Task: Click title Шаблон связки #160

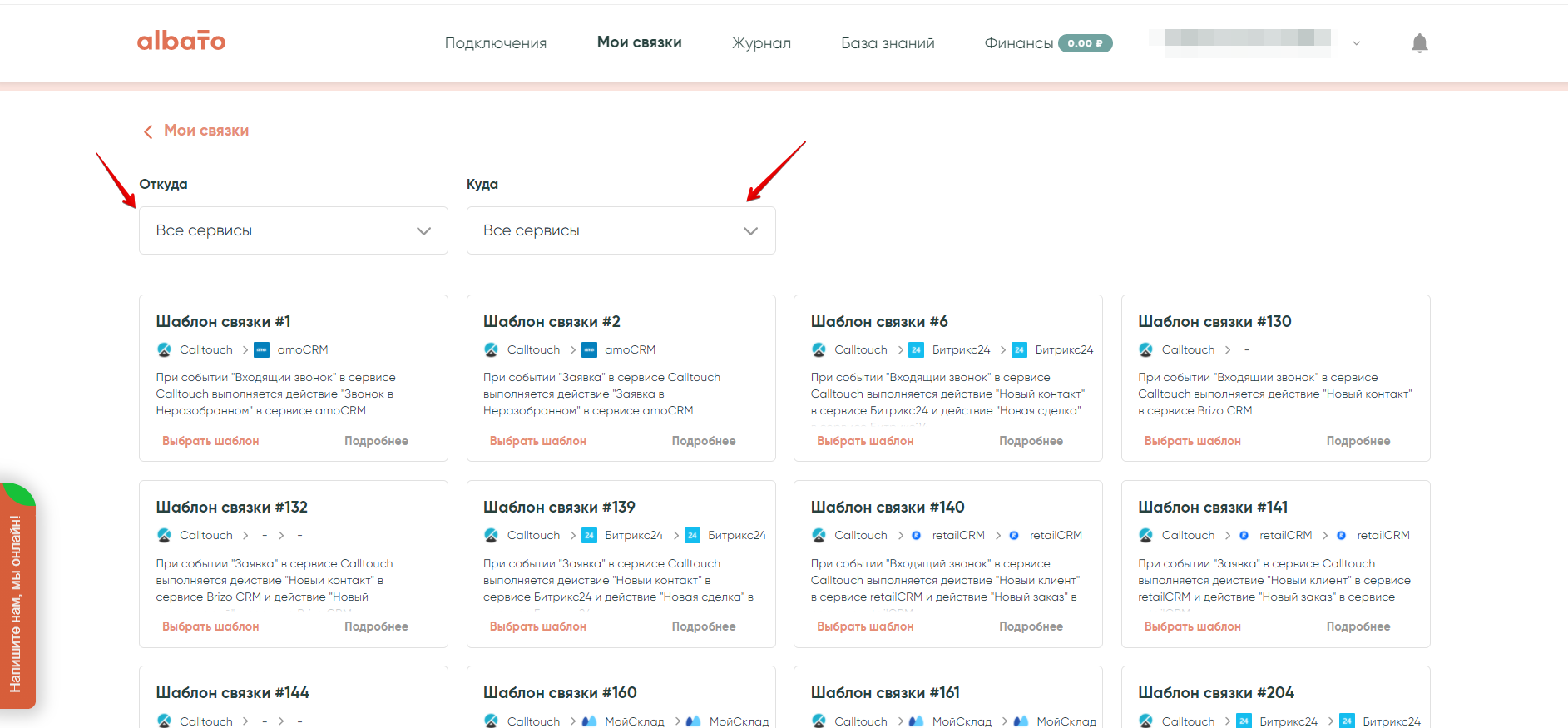Action: [x=560, y=692]
